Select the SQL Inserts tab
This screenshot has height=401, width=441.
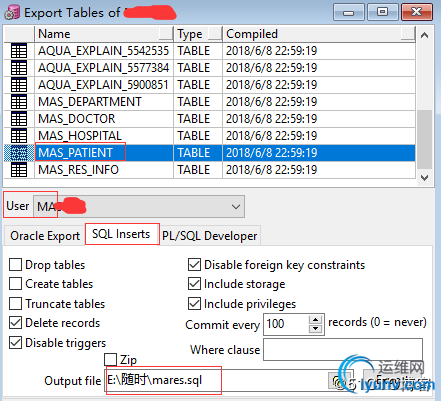pyautogui.click(x=121, y=234)
